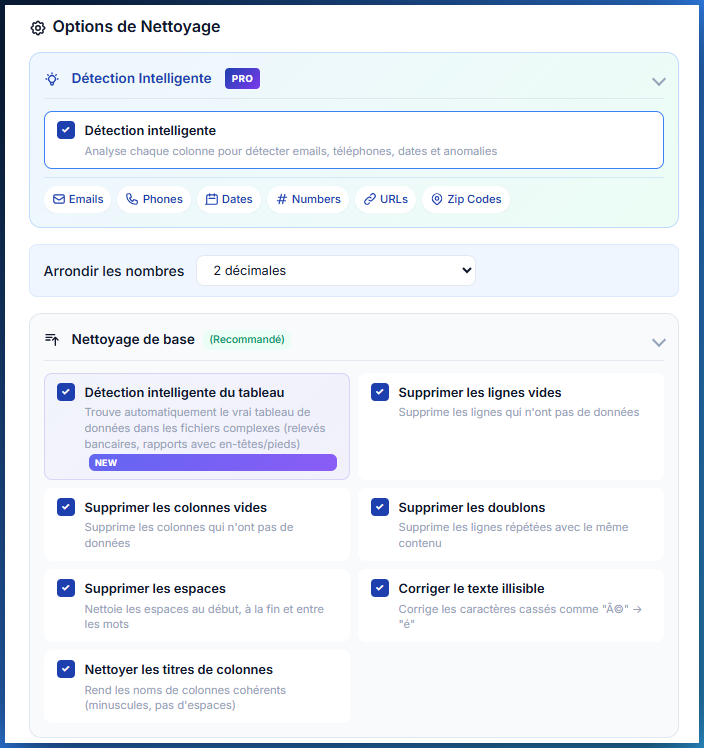Screen dimensions: 704x748
Task: Click the sort icon beside Nettoyage de base
Action: [x=52, y=340]
